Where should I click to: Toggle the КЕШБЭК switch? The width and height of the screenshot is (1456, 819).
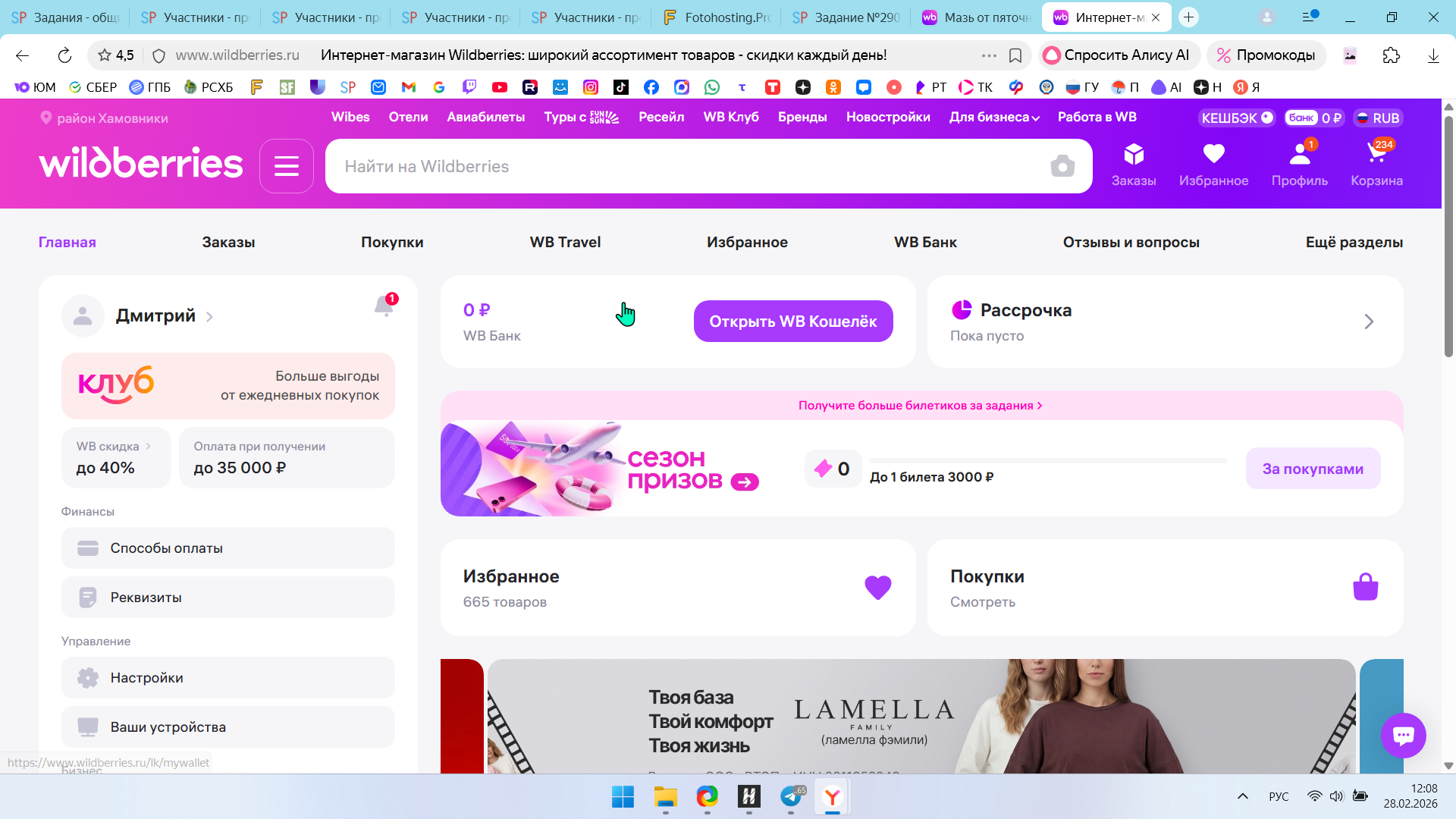[1238, 118]
